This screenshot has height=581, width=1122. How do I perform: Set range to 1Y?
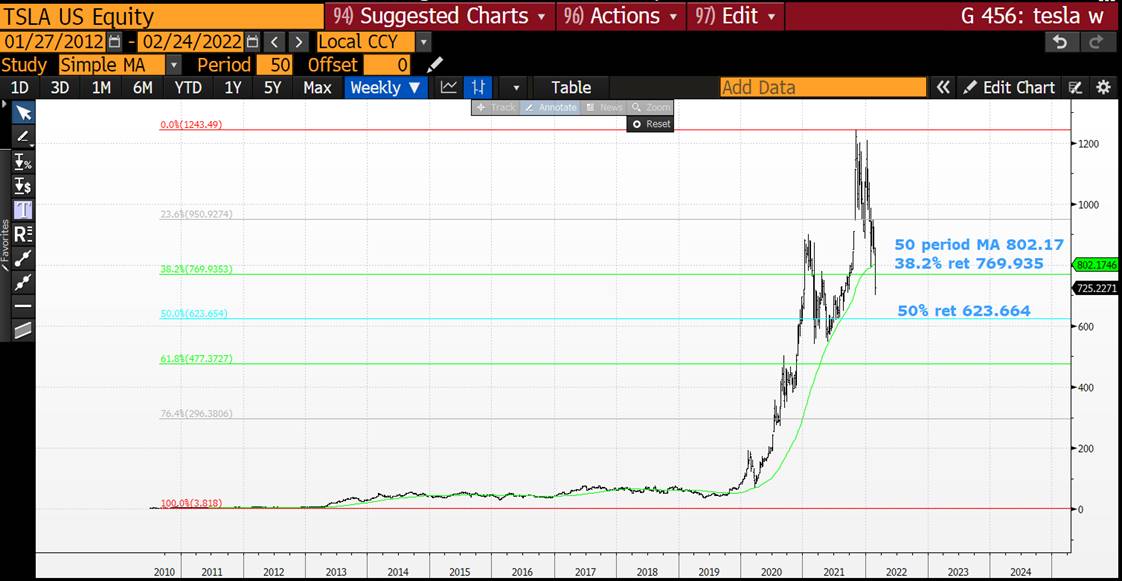(x=233, y=87)
